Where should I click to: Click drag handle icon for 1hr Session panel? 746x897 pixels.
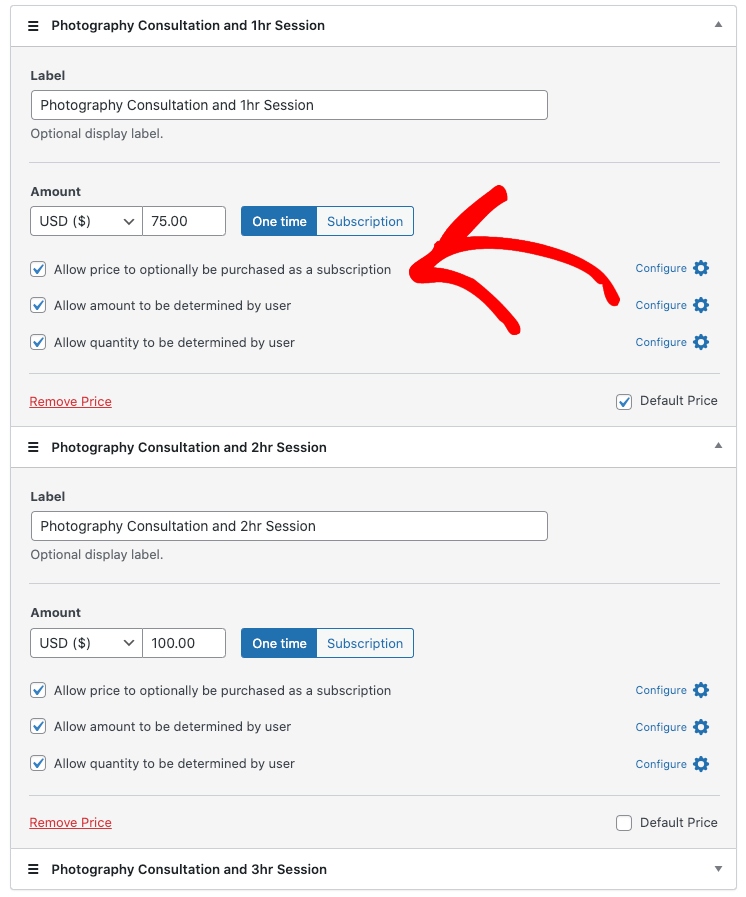point(33,26)
